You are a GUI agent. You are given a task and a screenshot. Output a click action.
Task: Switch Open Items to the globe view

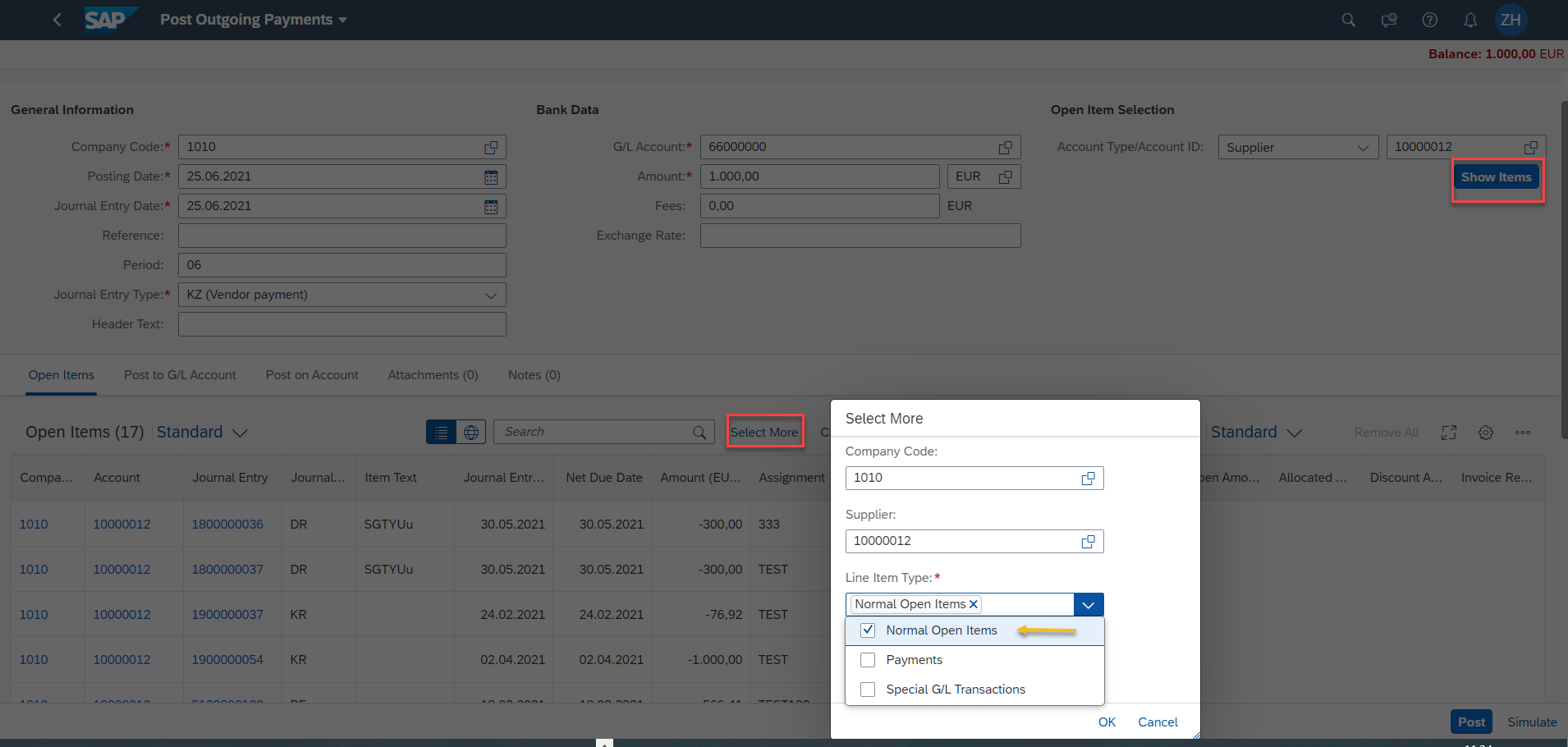coord(471,432)
